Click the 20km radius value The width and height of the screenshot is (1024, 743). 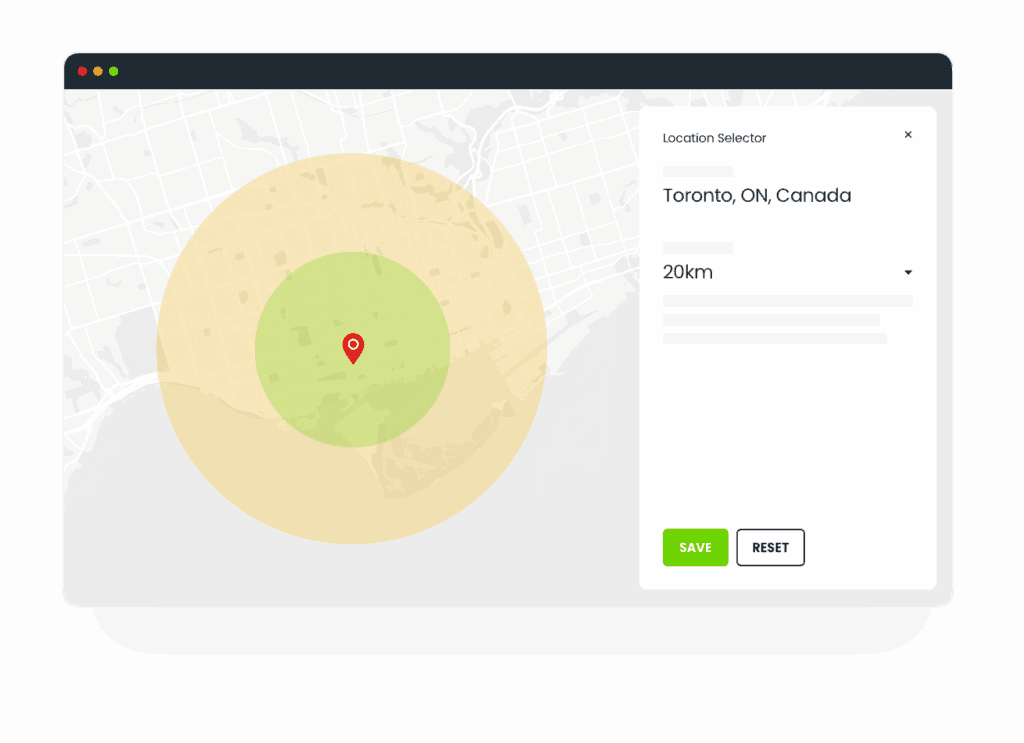coord(688,272)
